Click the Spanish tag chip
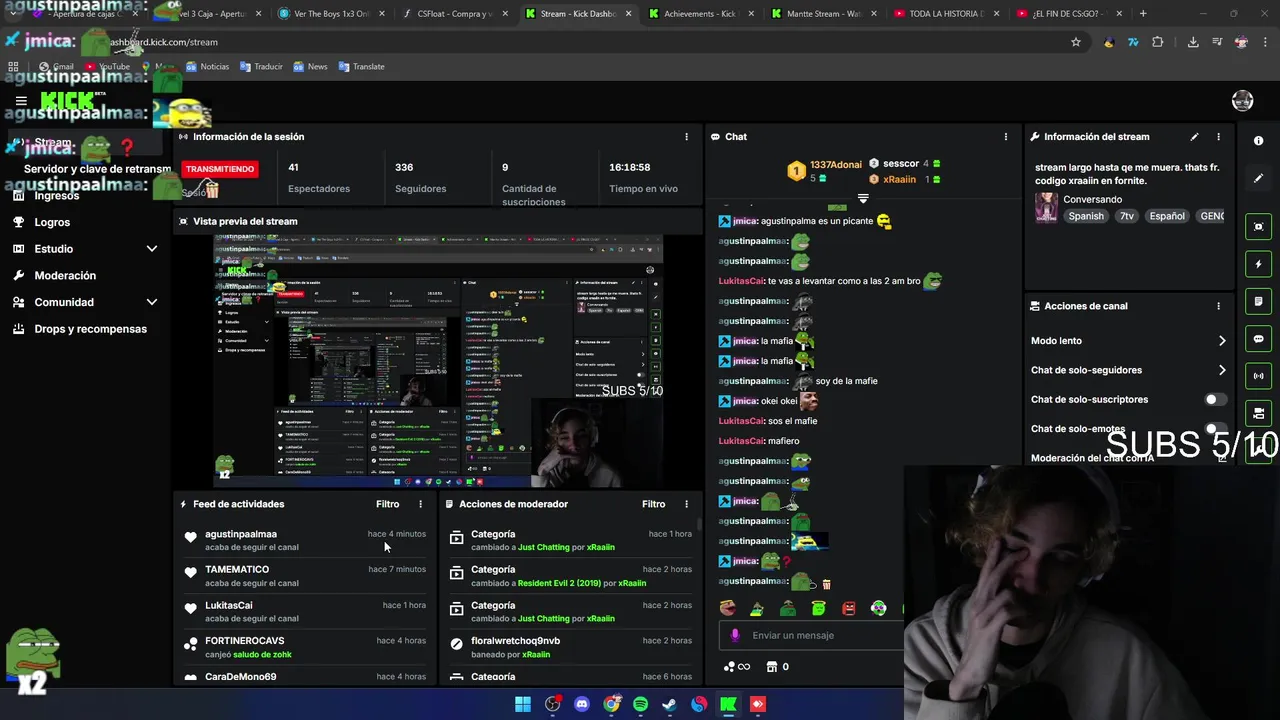The height and width of the screenshot is (720, 1280). (x=1086, y=216)
